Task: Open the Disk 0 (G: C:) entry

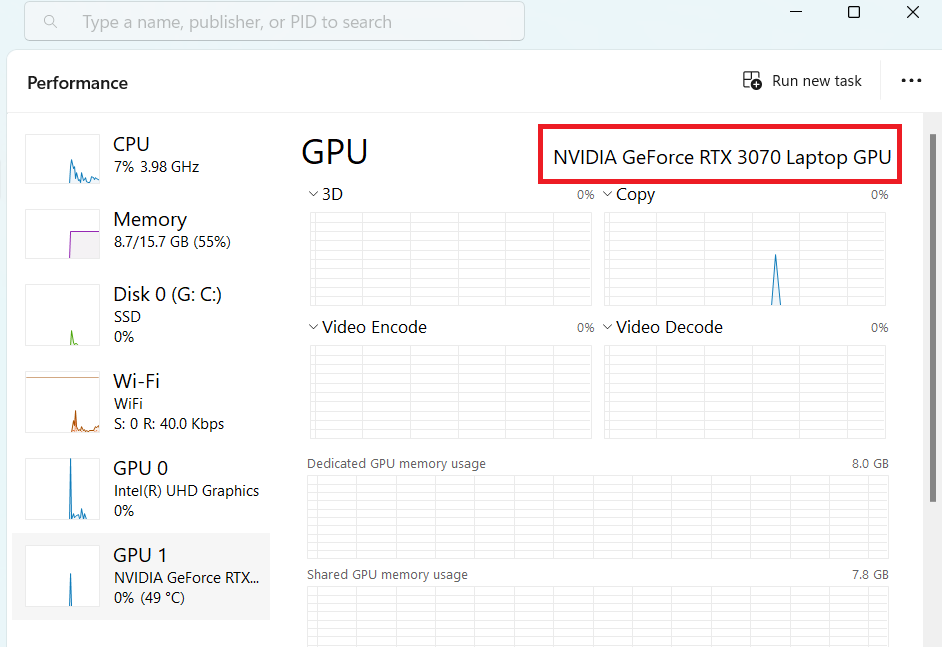Action: pyautogui.click(x=141, y=315)
